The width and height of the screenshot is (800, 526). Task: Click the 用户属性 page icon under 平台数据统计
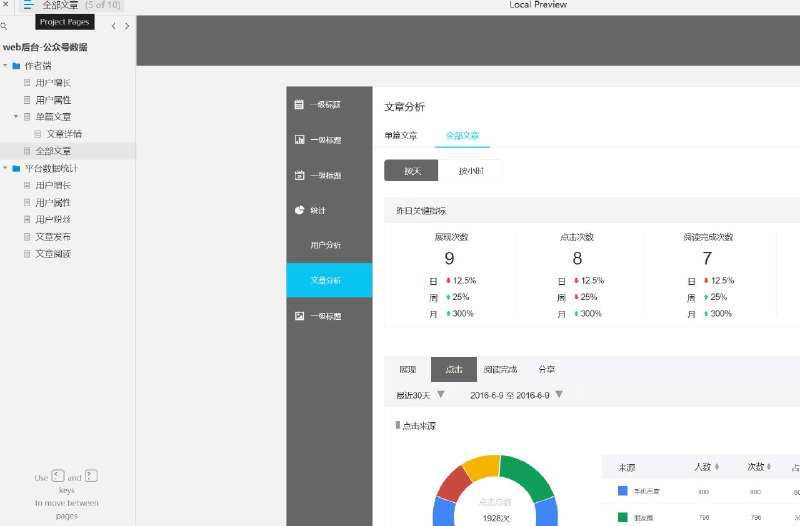[x=27, y=203]
